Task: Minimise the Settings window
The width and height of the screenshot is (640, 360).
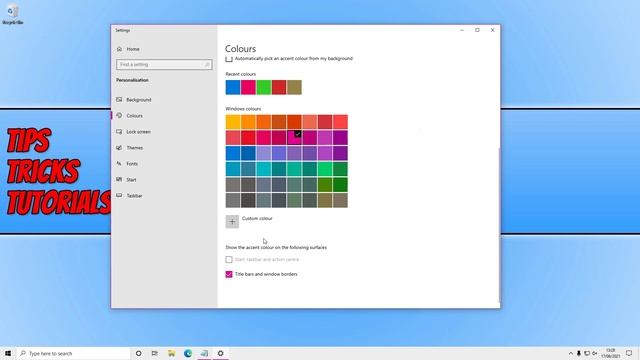Action: 462,30
